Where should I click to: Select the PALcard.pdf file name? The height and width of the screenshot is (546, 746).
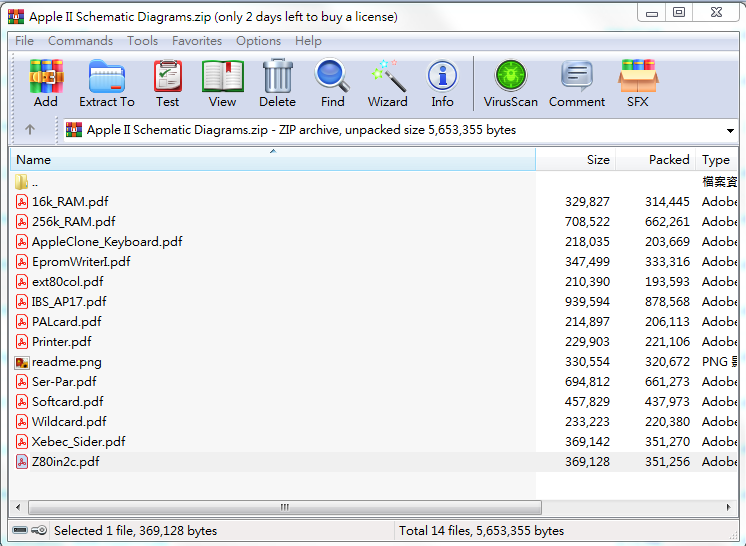point(67,322)
